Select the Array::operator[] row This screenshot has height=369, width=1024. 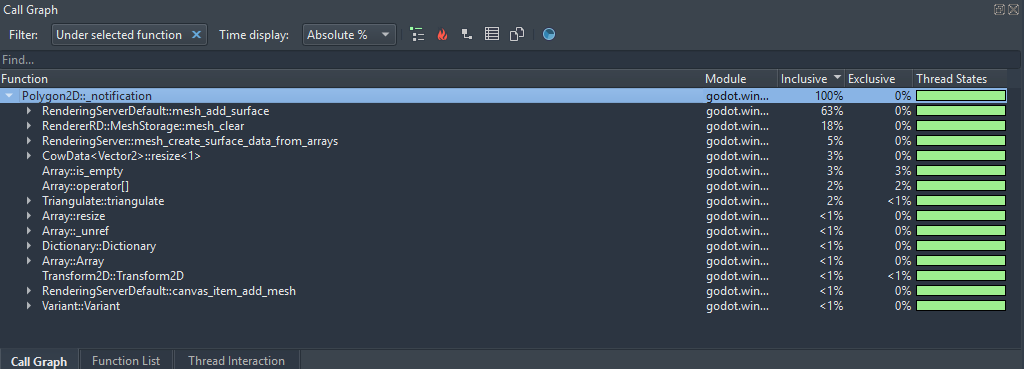503,186
